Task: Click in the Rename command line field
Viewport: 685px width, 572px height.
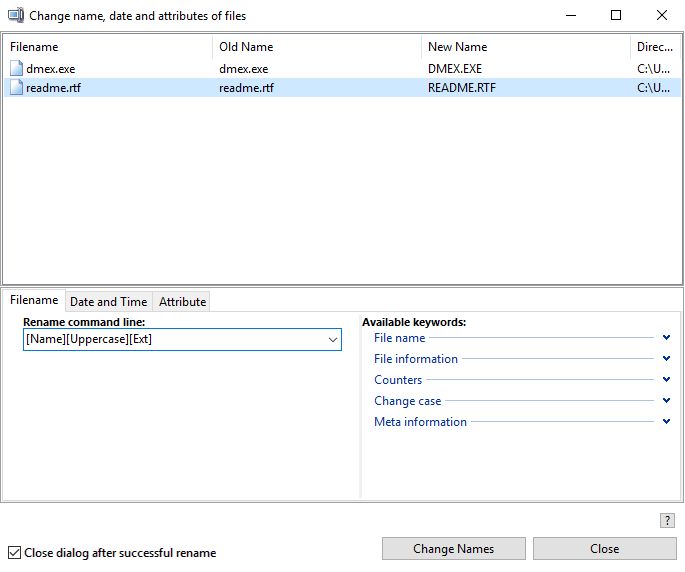Action: click(170, 340)
